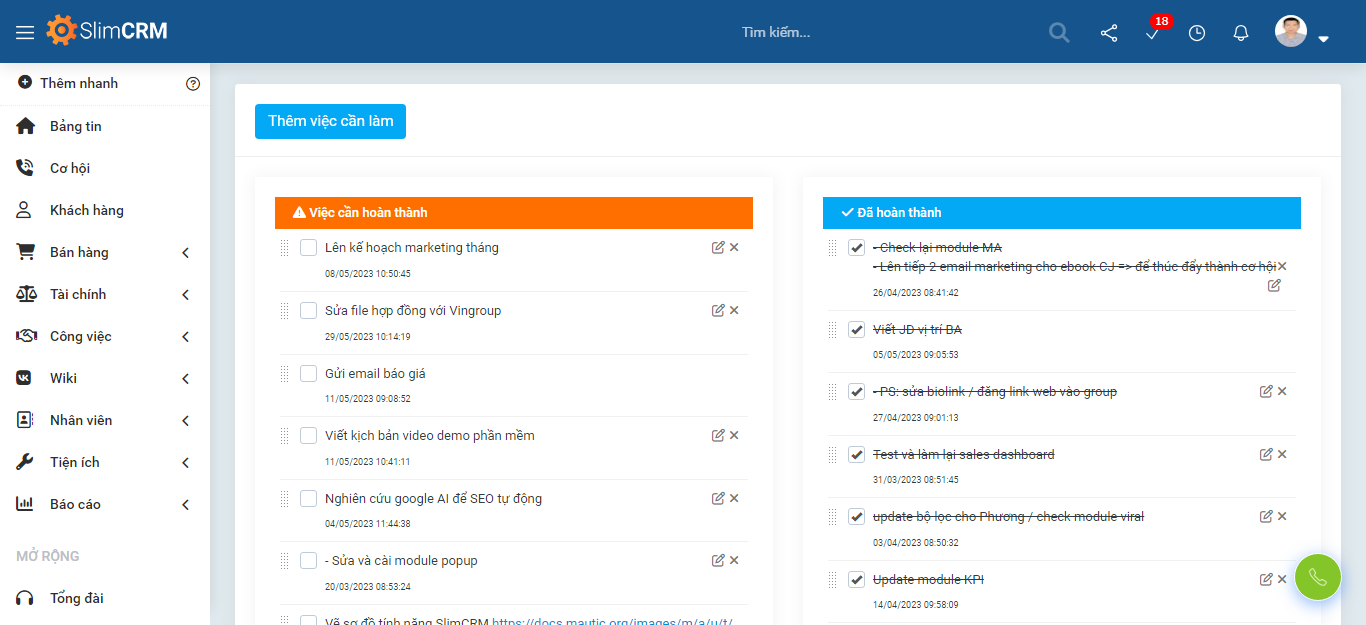Viewport: 1366px width, 625px height.
Task: Click the history clock icon
Action: point(1196,32)
